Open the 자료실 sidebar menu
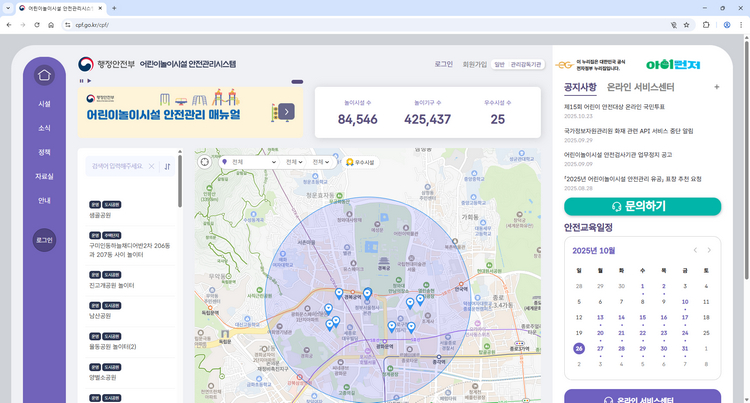This screenshot has height=403, width=750. click(x=44, y=176)
